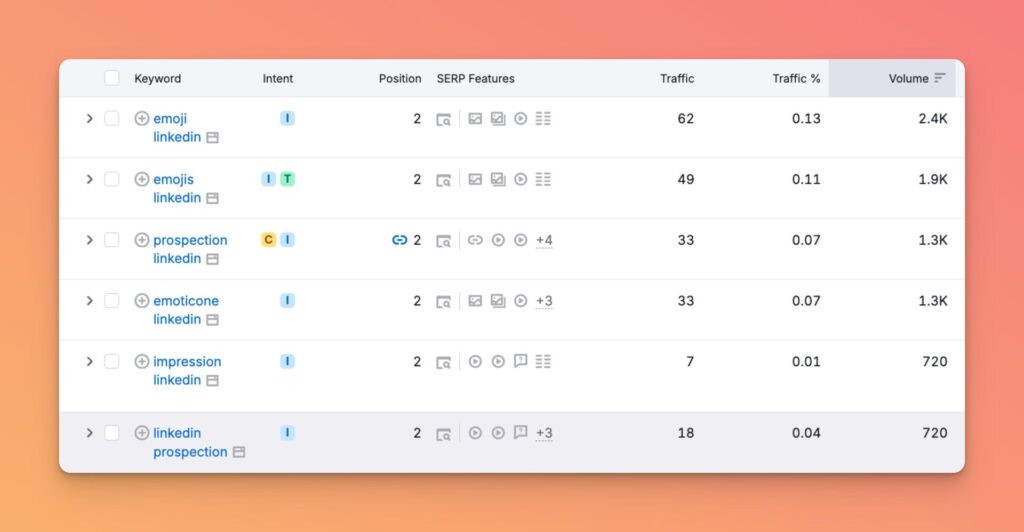Tick the select-all checkbox in the header
The width and height of the screenshot is (1024, 532).
[x=112, y=78]
